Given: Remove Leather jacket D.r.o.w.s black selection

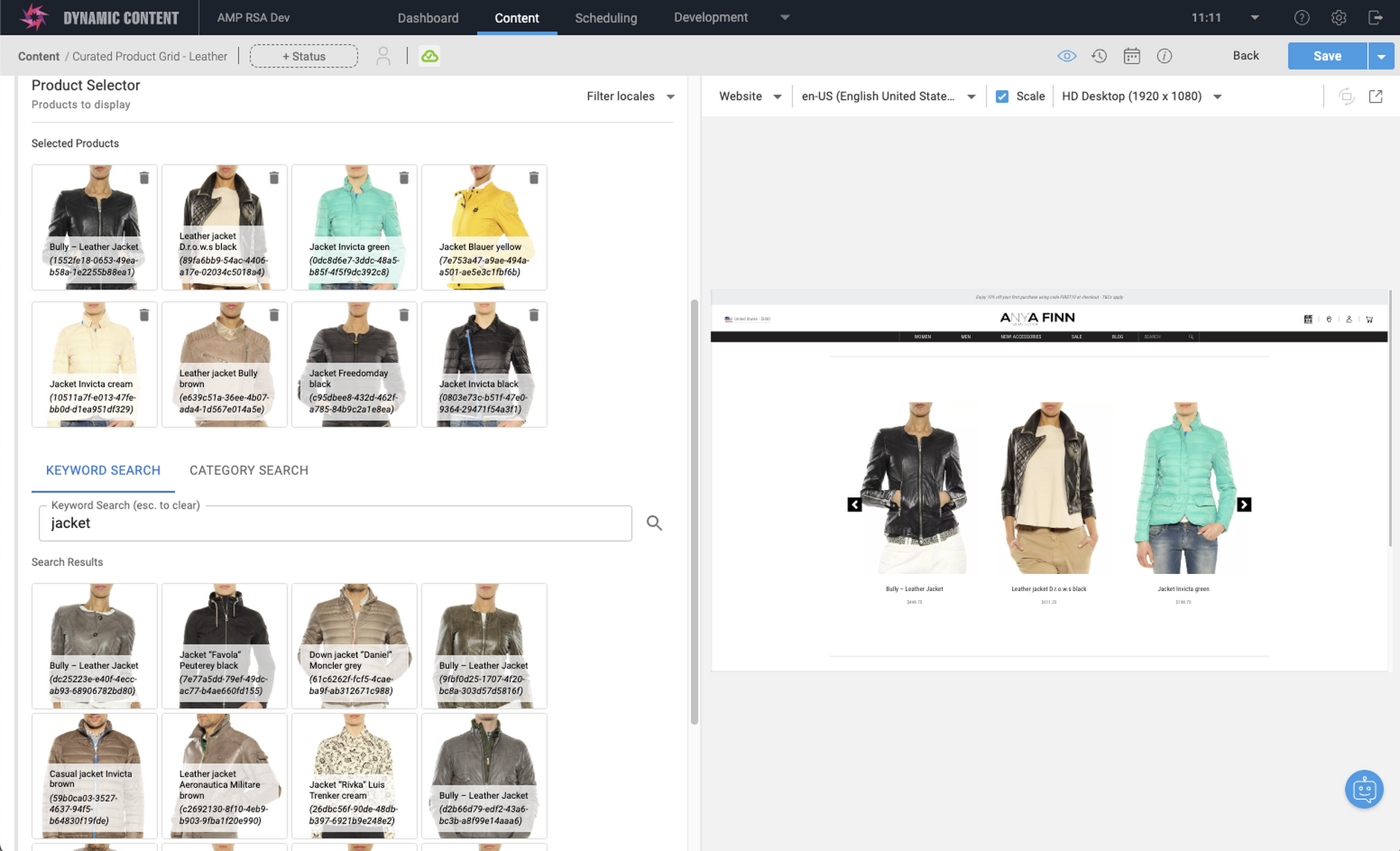Looking at the screenshot, I should click(x=274, y=178).
